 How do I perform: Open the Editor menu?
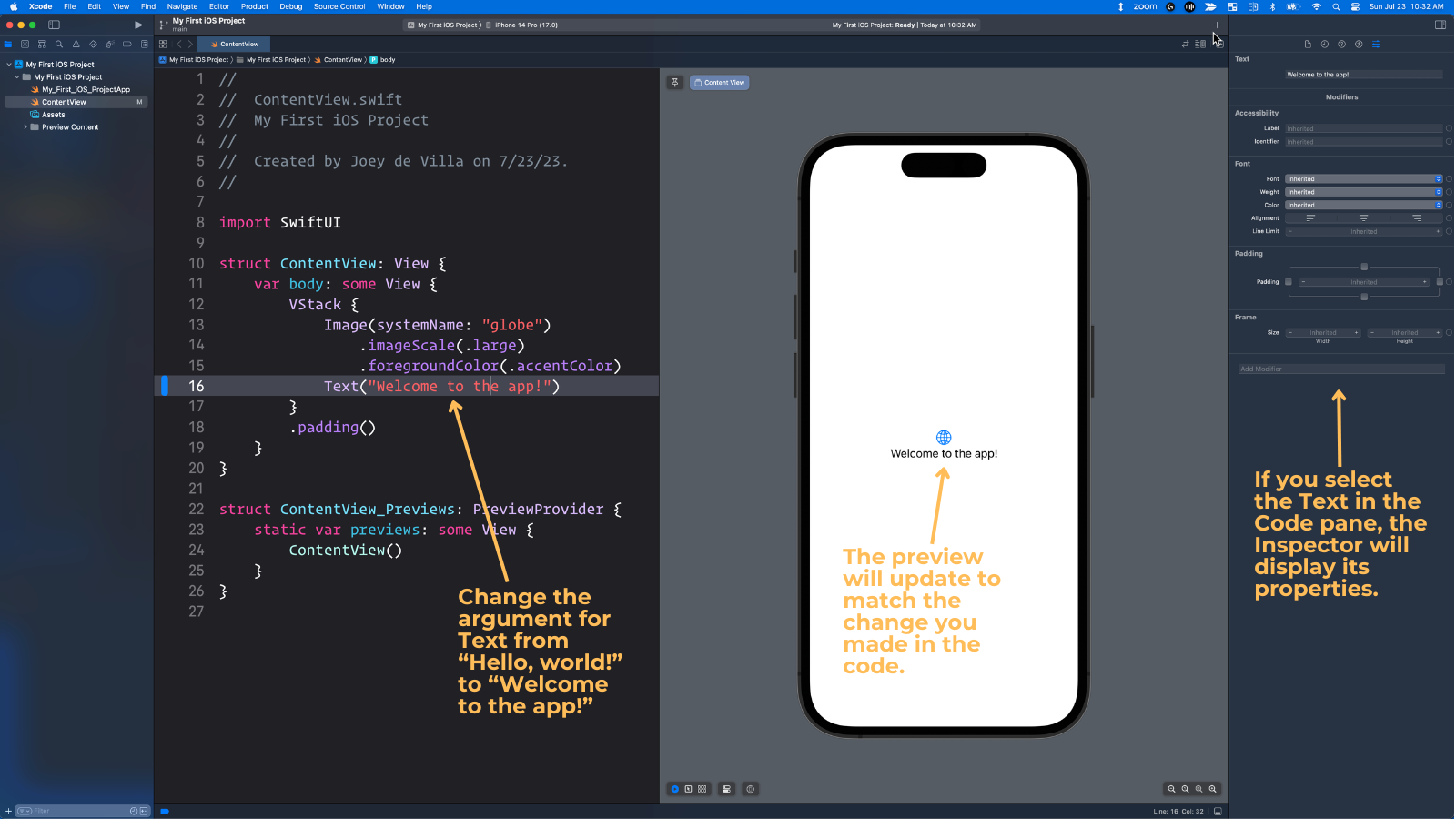pyautogui.click(x=219, y=6)
